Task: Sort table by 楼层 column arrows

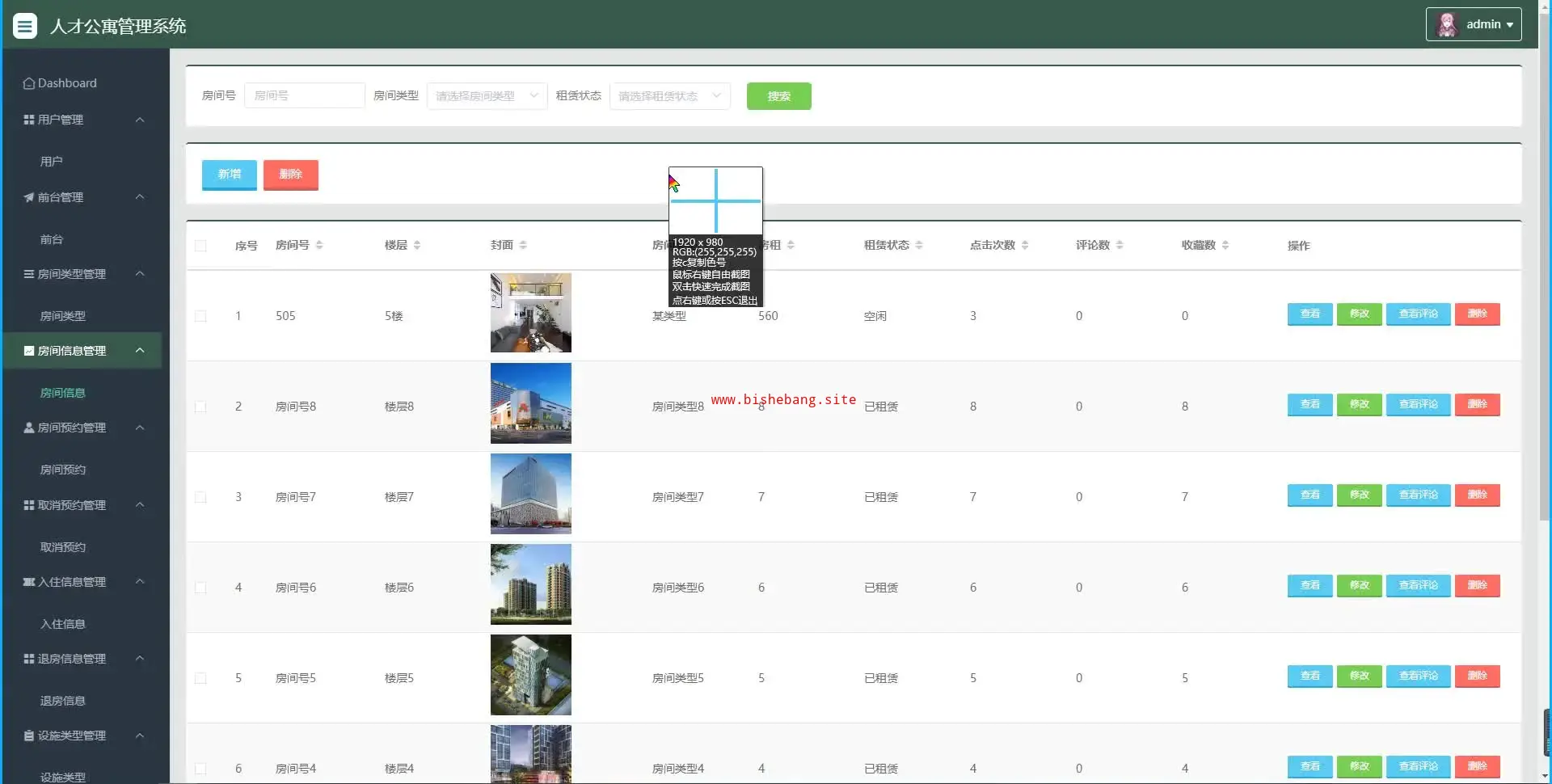Action: click(x=417, y=245)
